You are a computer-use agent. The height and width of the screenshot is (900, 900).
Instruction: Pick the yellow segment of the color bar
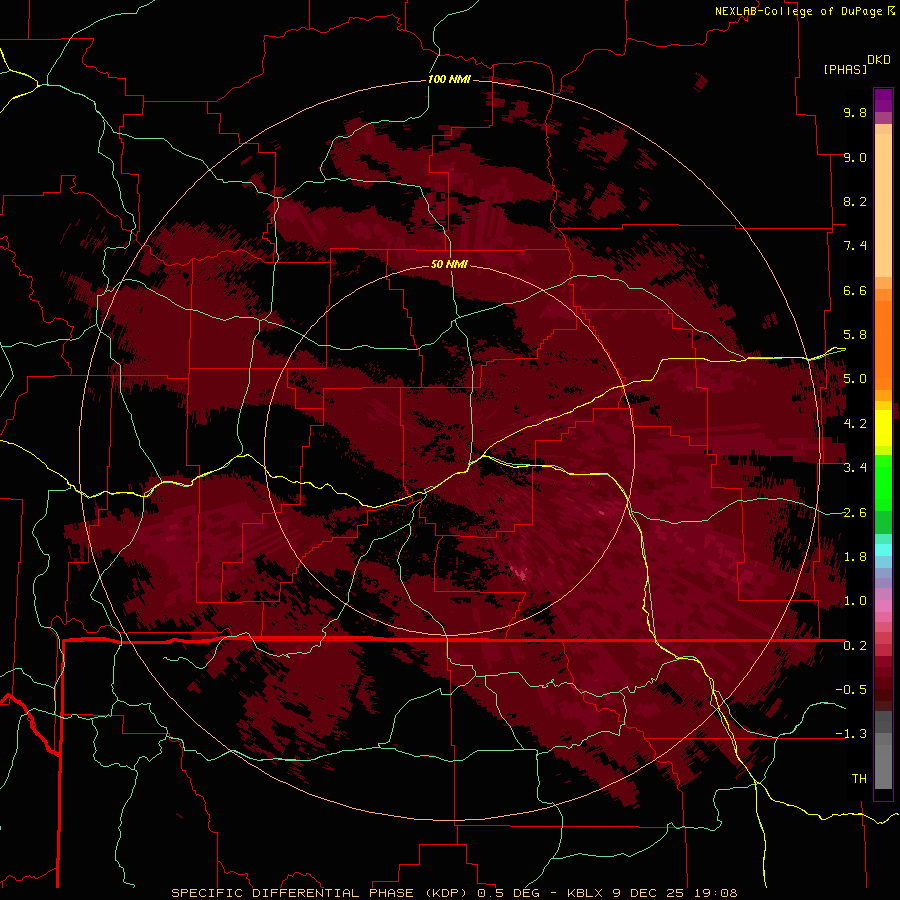point(883,428)
